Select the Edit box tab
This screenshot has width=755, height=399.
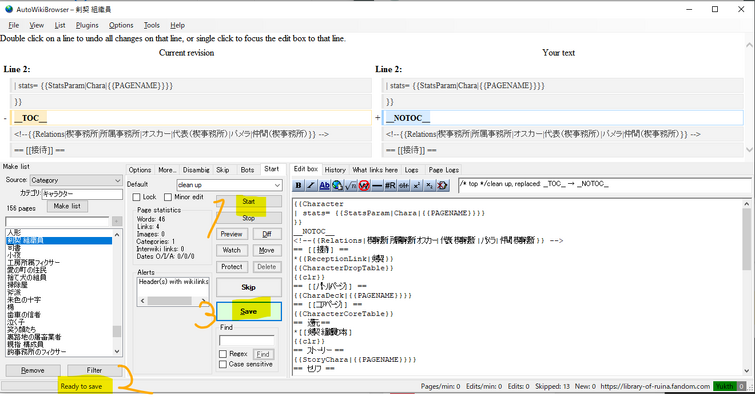pos(306,169)
